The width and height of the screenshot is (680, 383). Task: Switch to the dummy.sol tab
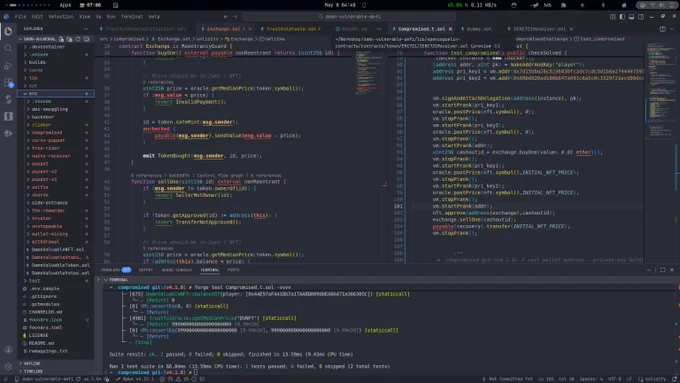pyautogui.click(x=478, y=29)
